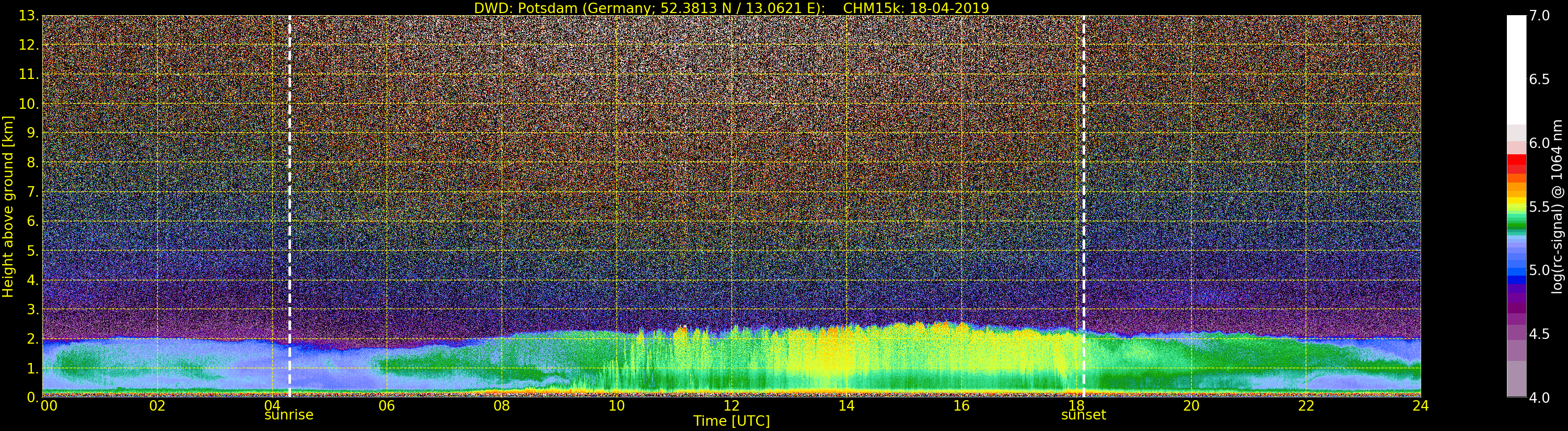1568x431 pixels.
Task: Click the height axis tick label '13.'
Action: pos(29,16)
